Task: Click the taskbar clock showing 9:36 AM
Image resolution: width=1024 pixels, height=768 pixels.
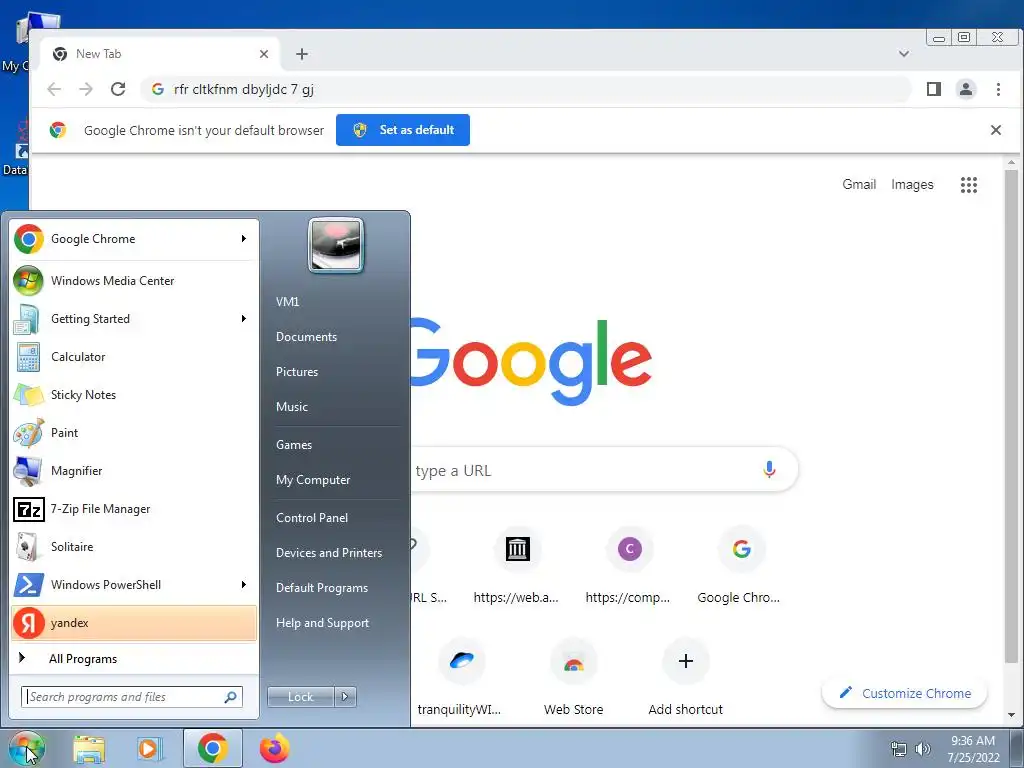Action: click(x=973, y=749)
